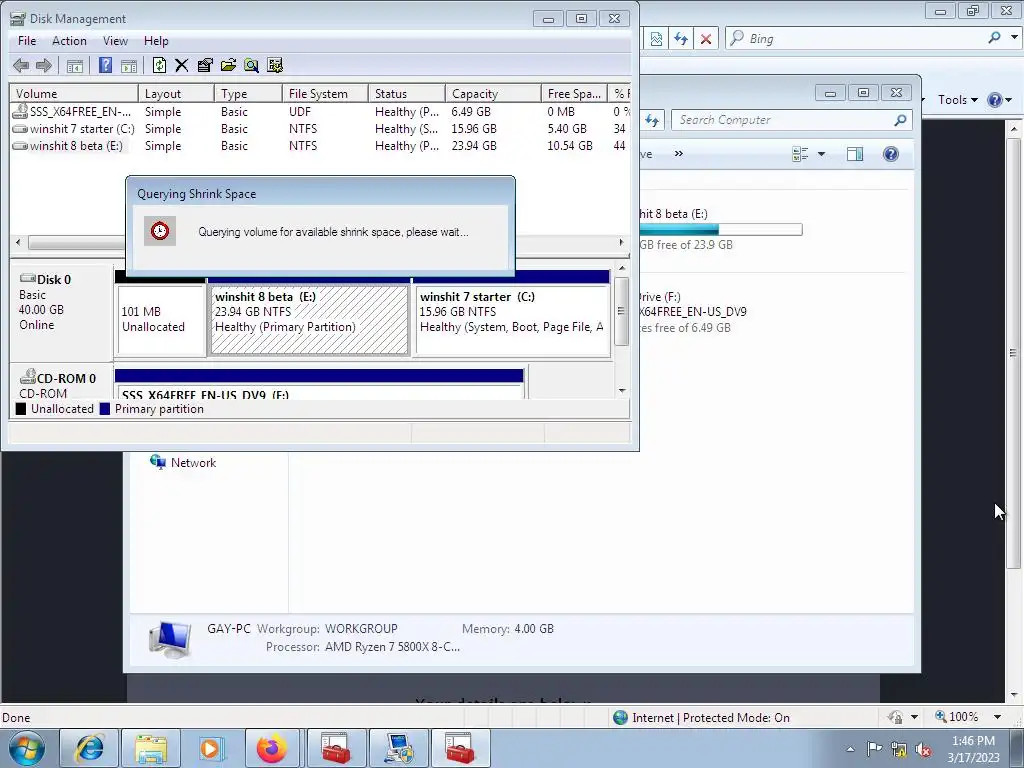
Task: Toggle Show/Hide Console Tree toolbar icon
Action: click(75, 65)
